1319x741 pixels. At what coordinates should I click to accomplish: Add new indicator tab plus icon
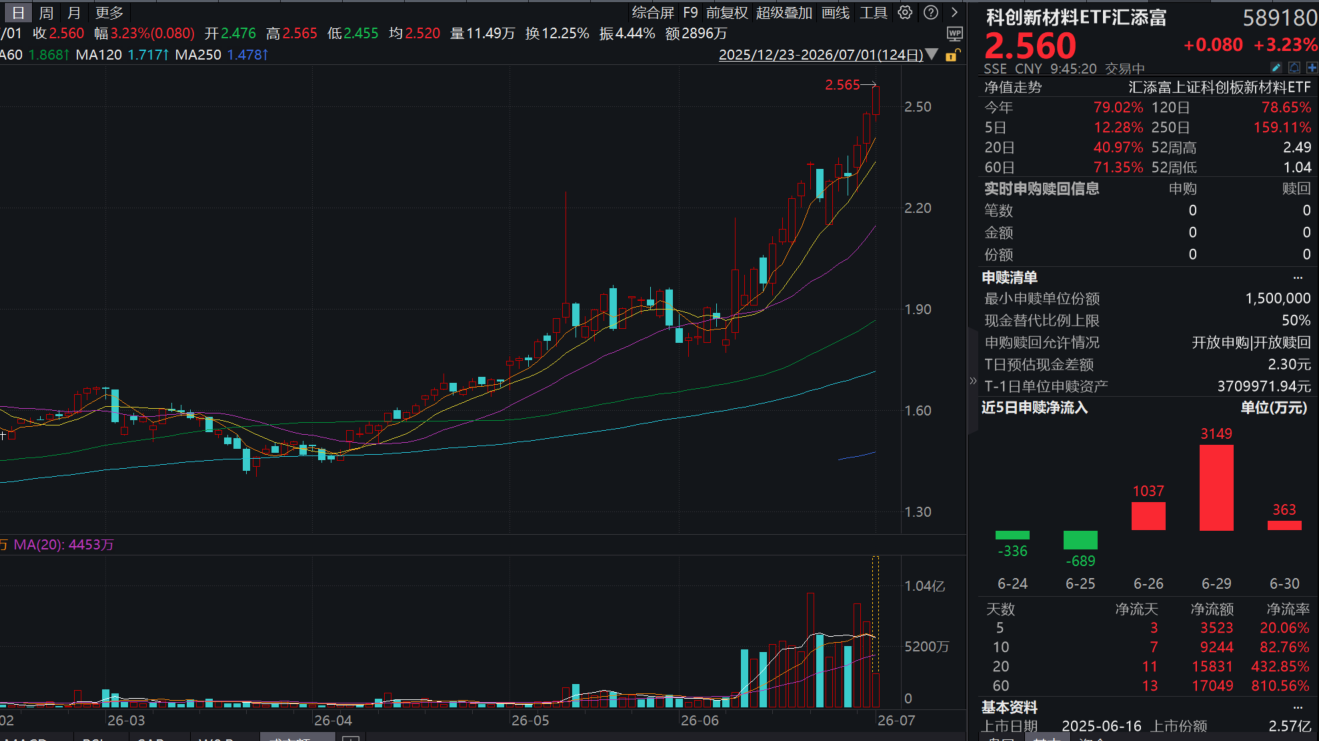click(x=350, y=737)
